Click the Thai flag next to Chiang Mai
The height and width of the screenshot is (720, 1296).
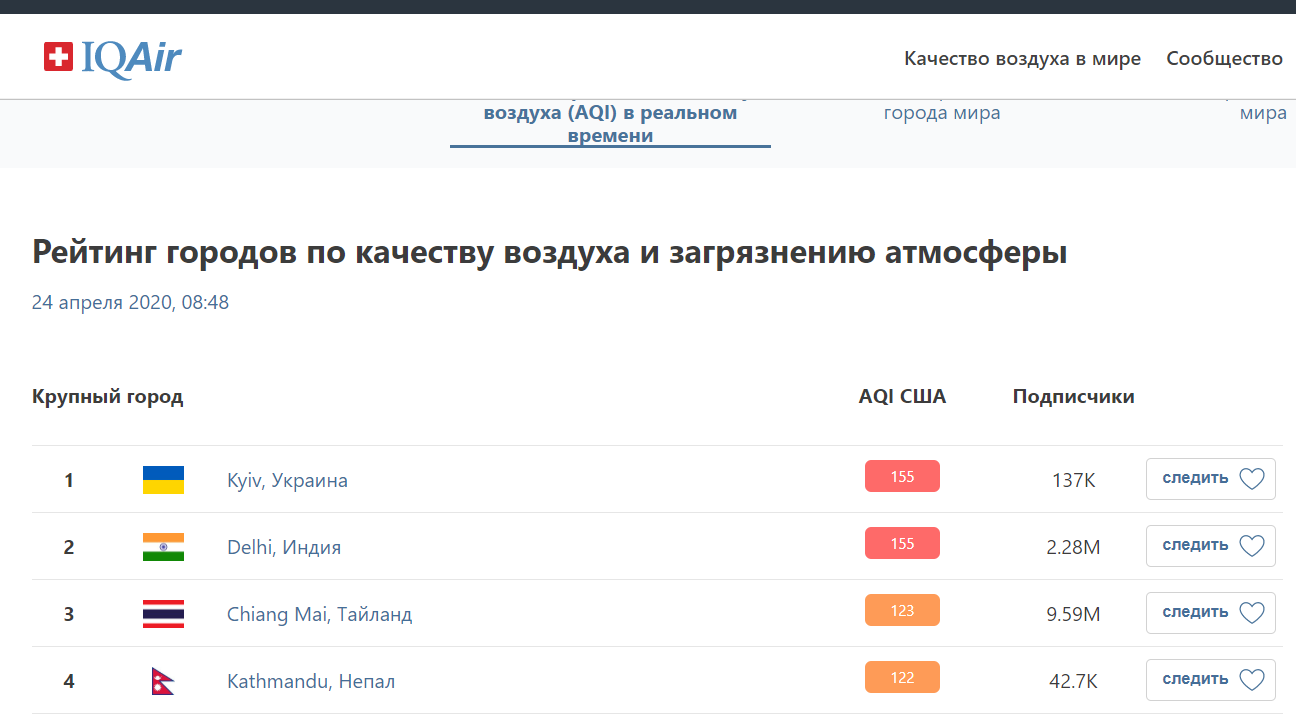coord(164,613)
